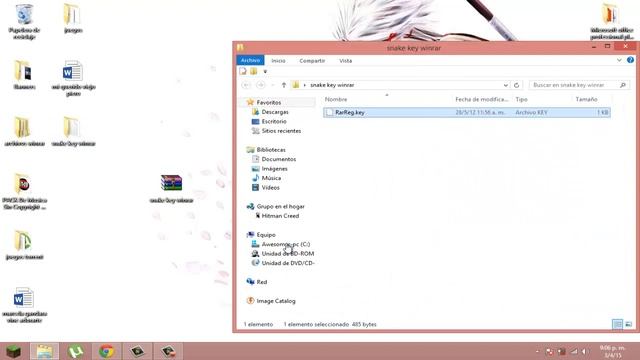Open quick access toolbar customize dropdown
Screen dimensions: 640x360
[x=265, y=71]
